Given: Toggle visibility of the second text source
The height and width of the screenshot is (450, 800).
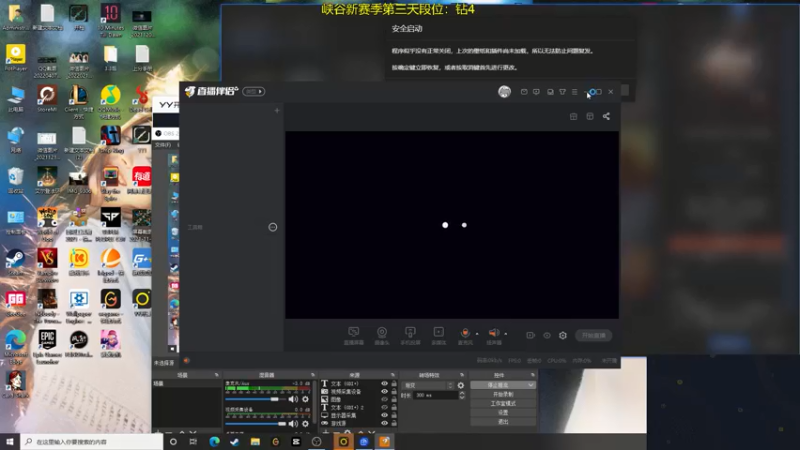Looking at the screenshot, I should click(384, 407).
